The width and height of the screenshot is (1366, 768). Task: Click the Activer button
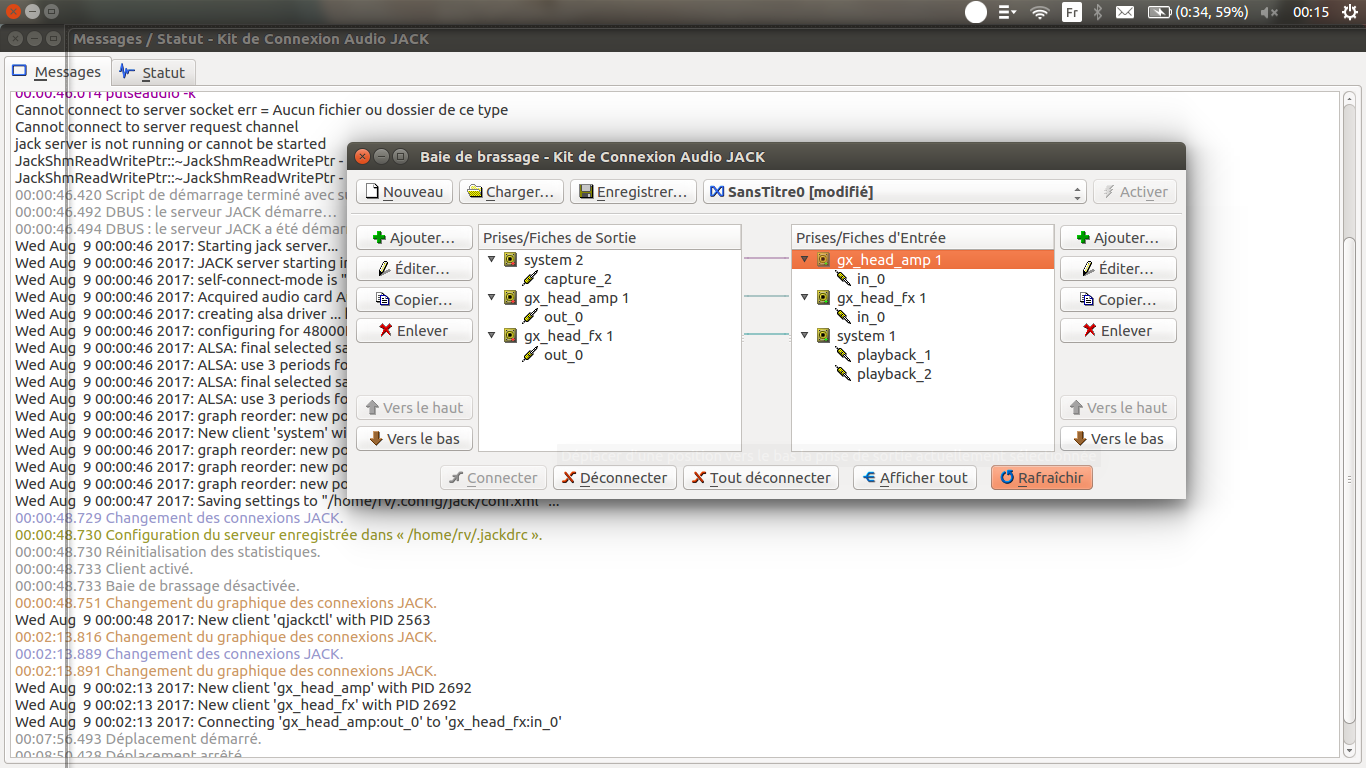tap(1135, 192)
